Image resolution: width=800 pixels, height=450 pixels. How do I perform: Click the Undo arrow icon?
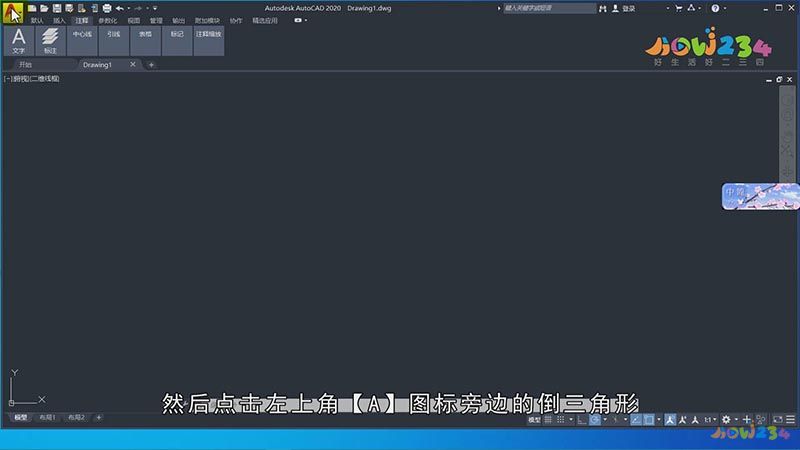point(119,8)
